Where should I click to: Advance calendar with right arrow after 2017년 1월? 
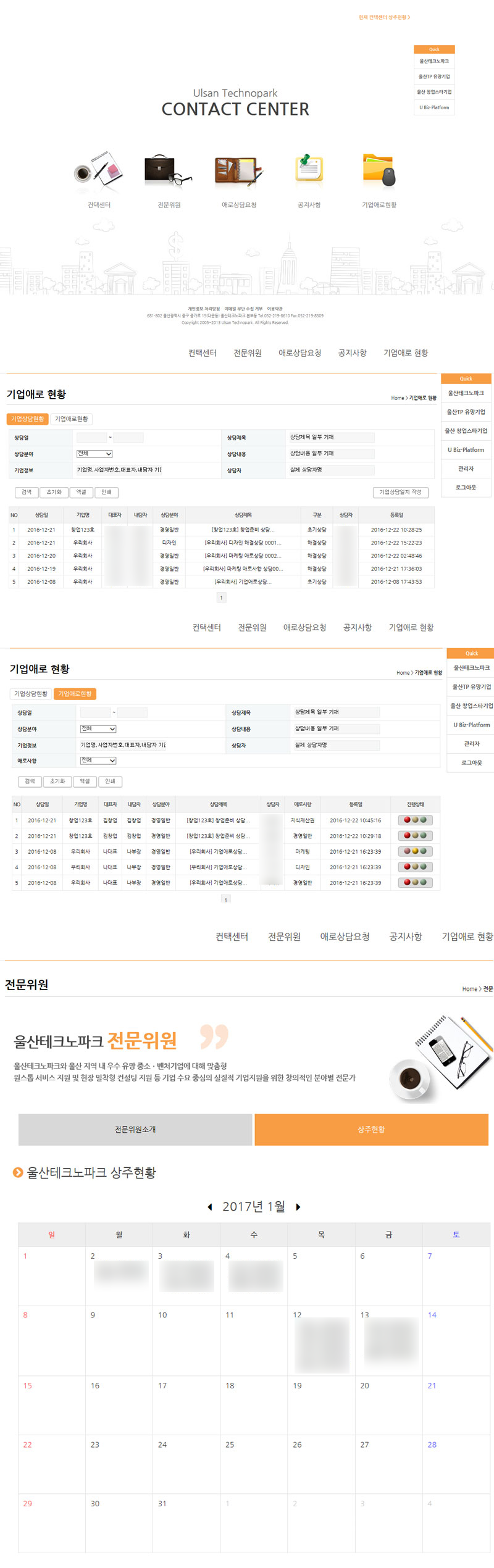[298, 1207]
